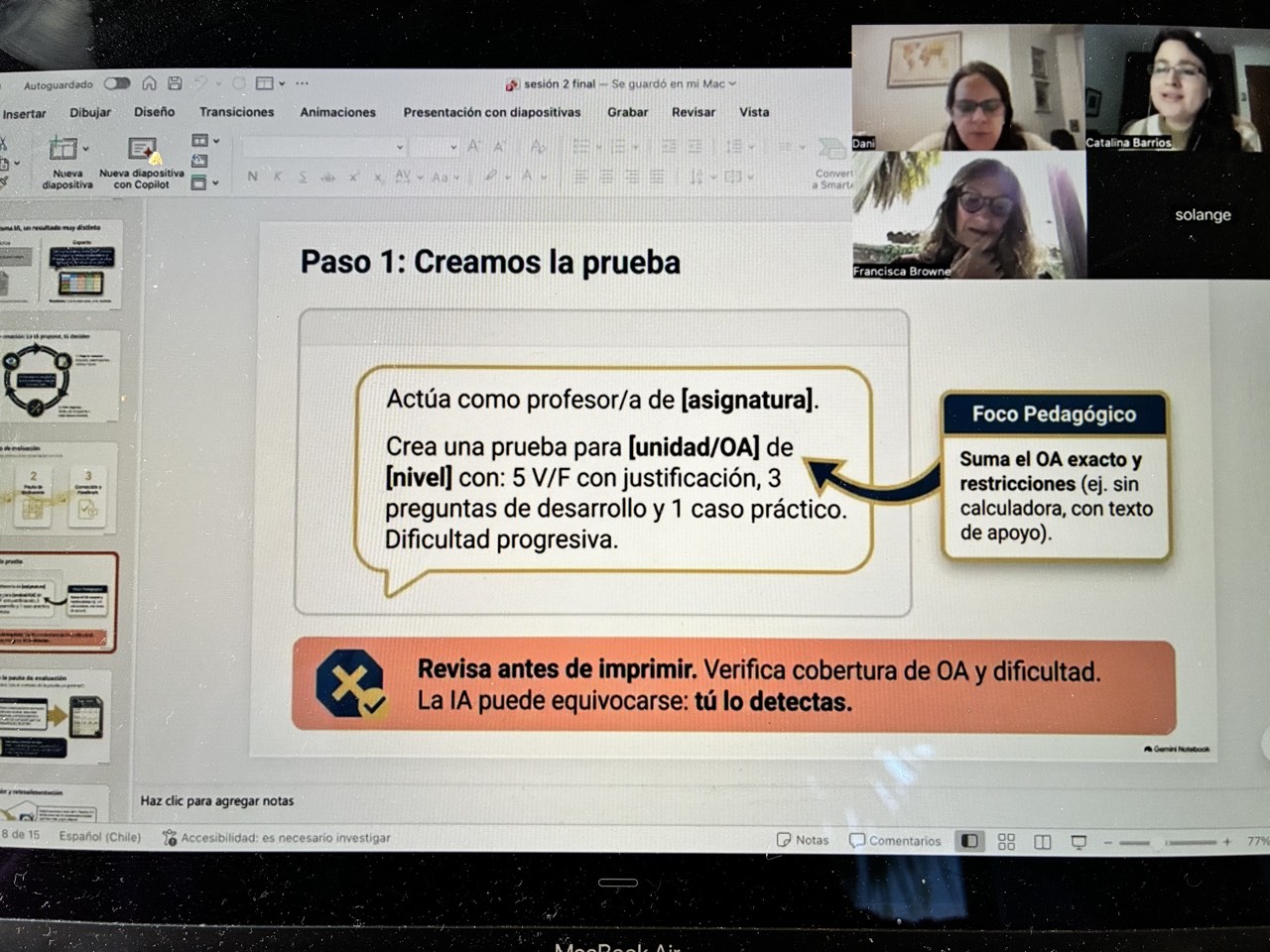Switch to the Diseño tab
The width and height of the screenshot is (1270, 952).
point(155,112)
